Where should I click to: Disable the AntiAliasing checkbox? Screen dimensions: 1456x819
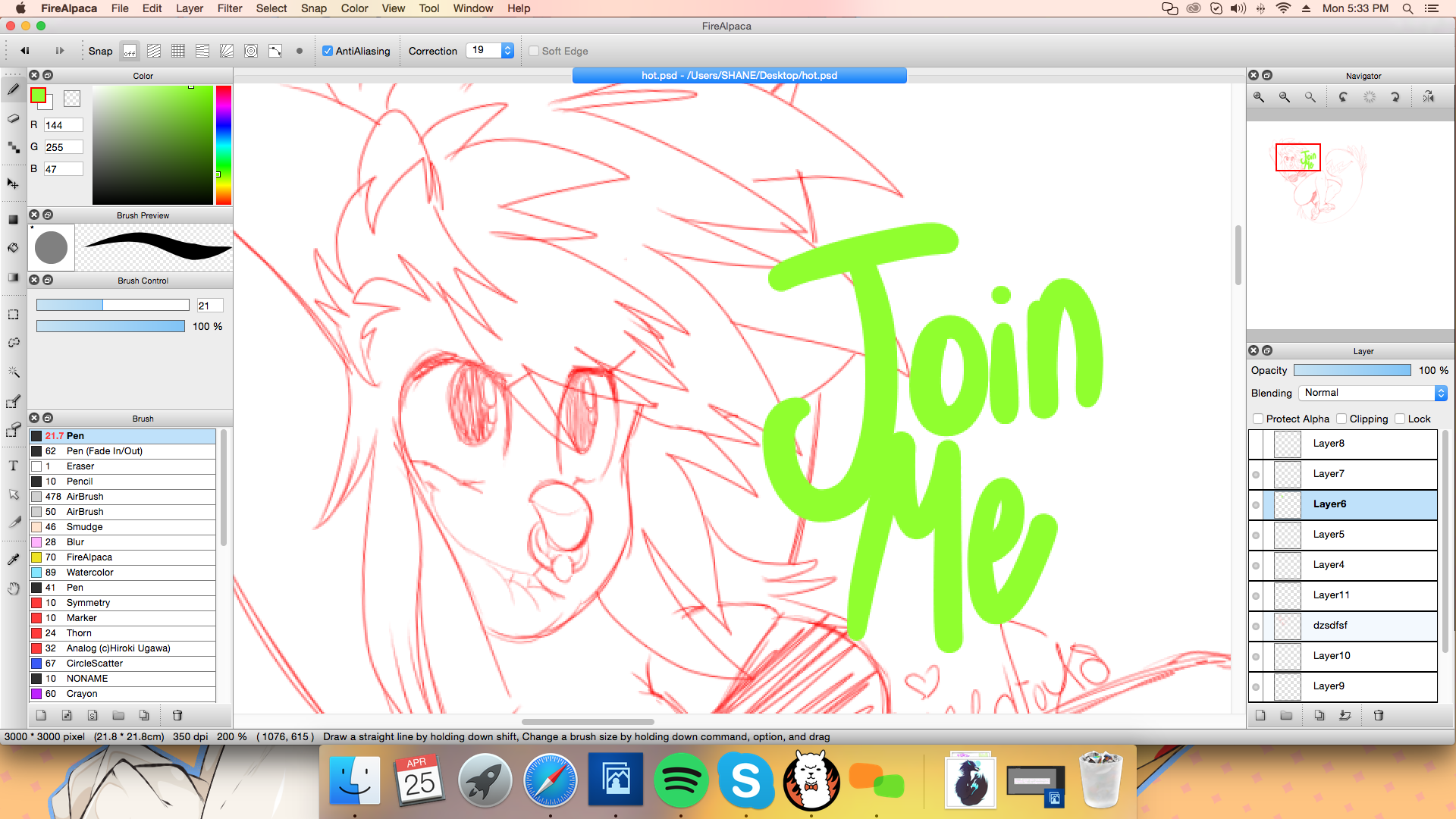tap(328, 51)
